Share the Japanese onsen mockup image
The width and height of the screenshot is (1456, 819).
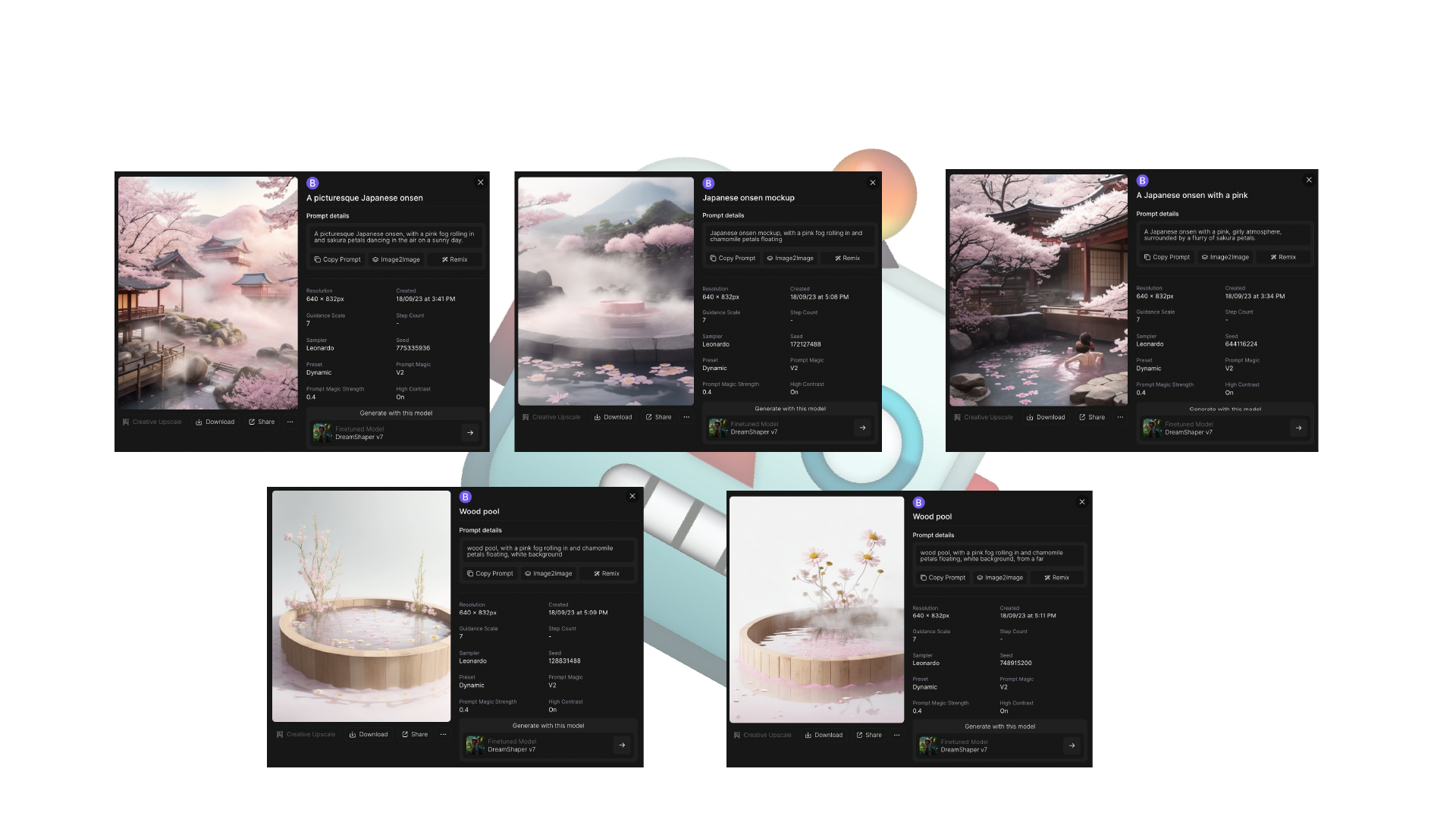point(658,417)
